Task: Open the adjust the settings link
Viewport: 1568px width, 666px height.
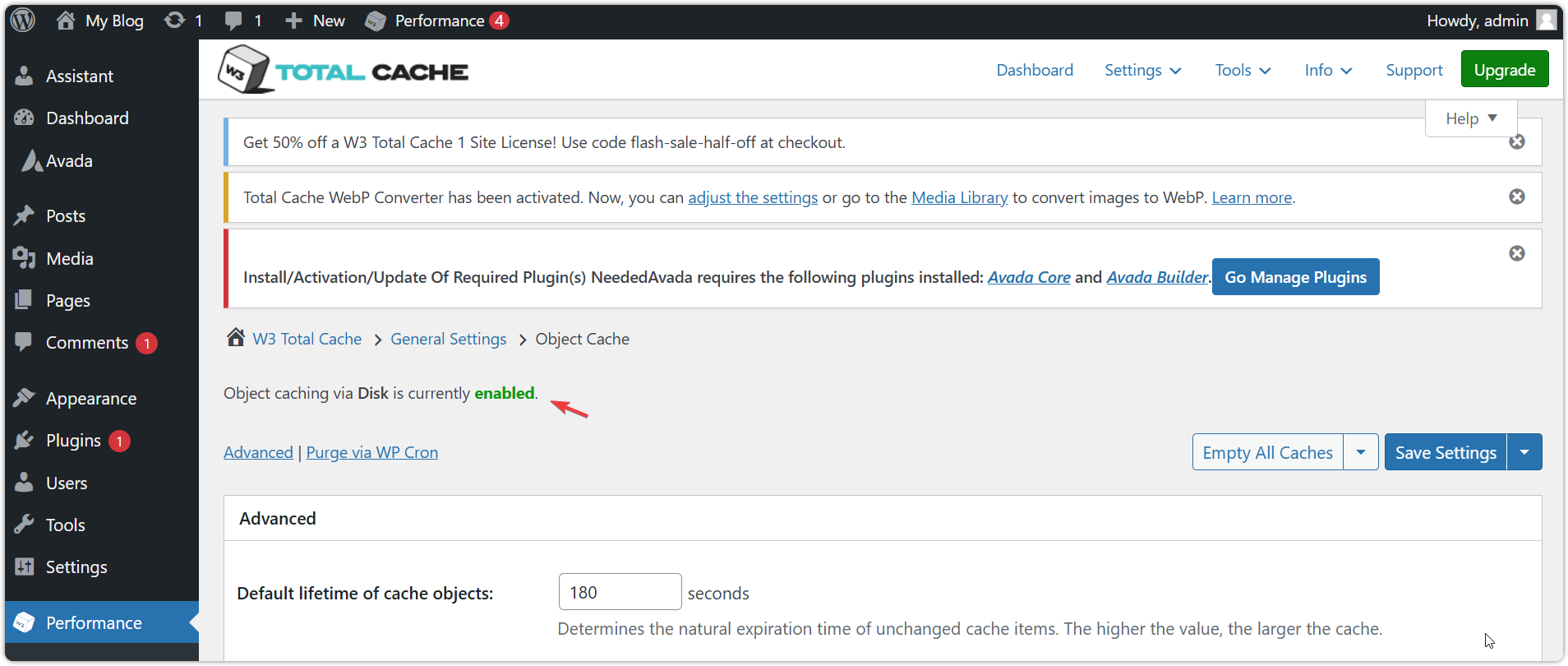Action: 753,197
